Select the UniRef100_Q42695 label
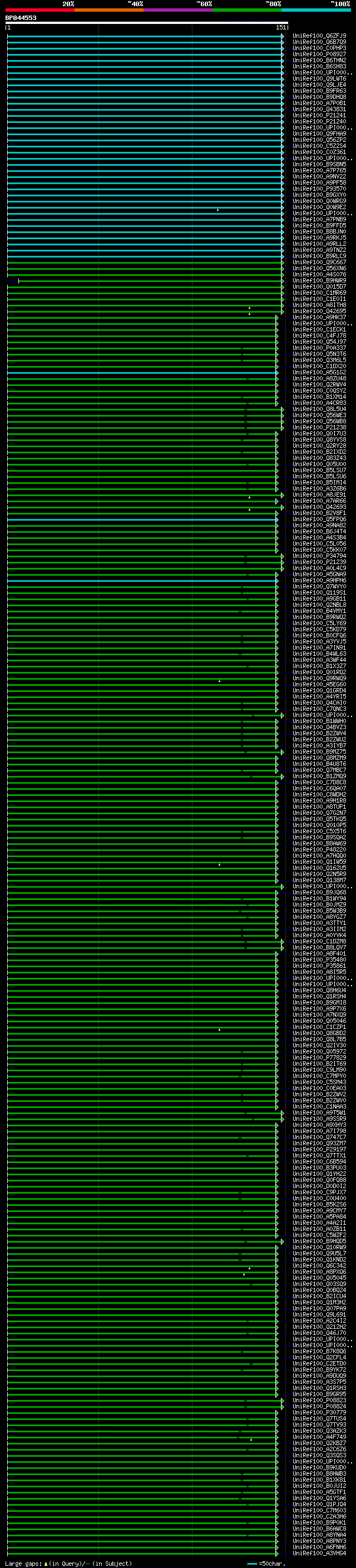 click(319, 311)
